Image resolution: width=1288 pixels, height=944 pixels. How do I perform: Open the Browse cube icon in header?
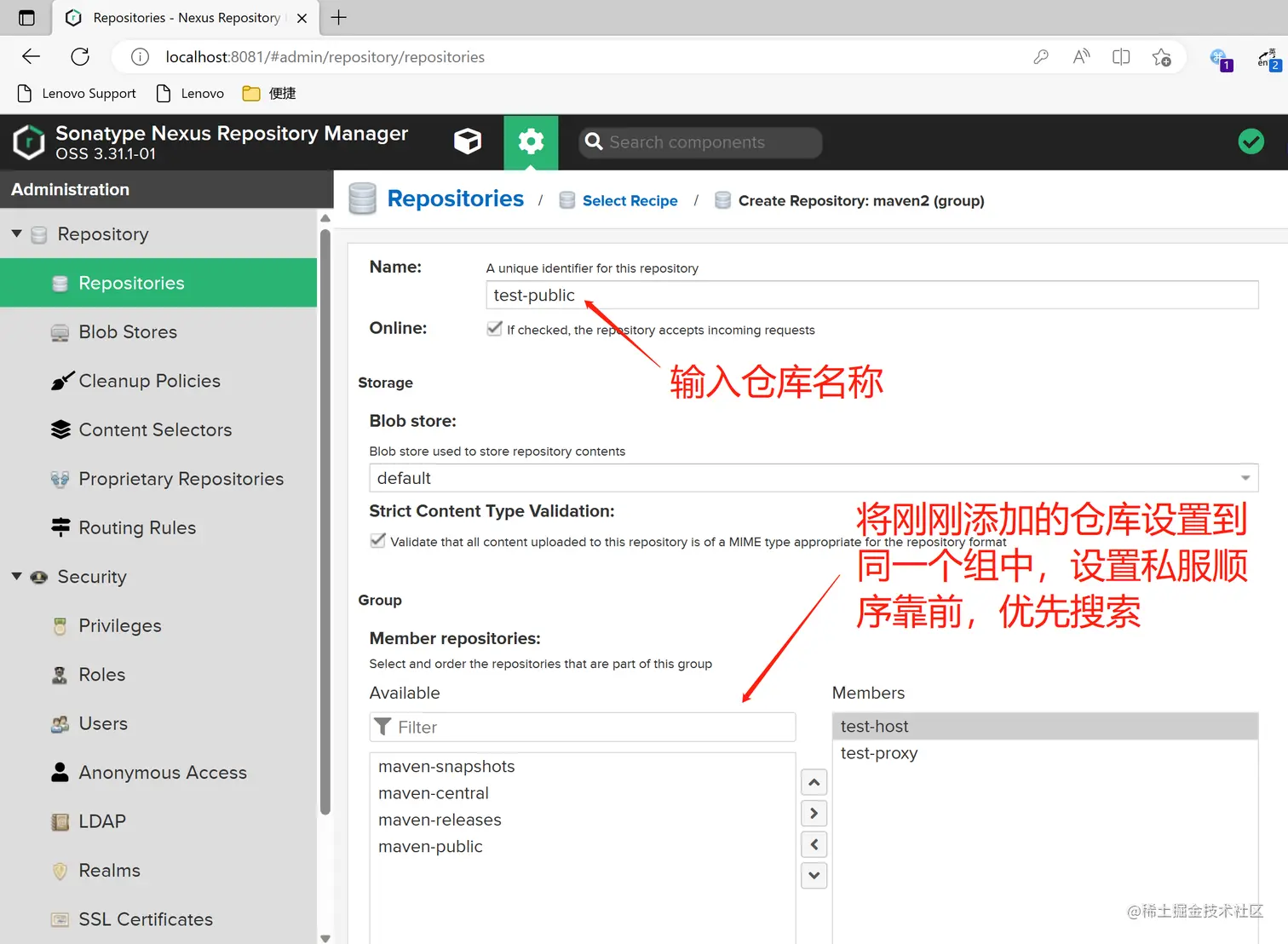coord(468,141)
